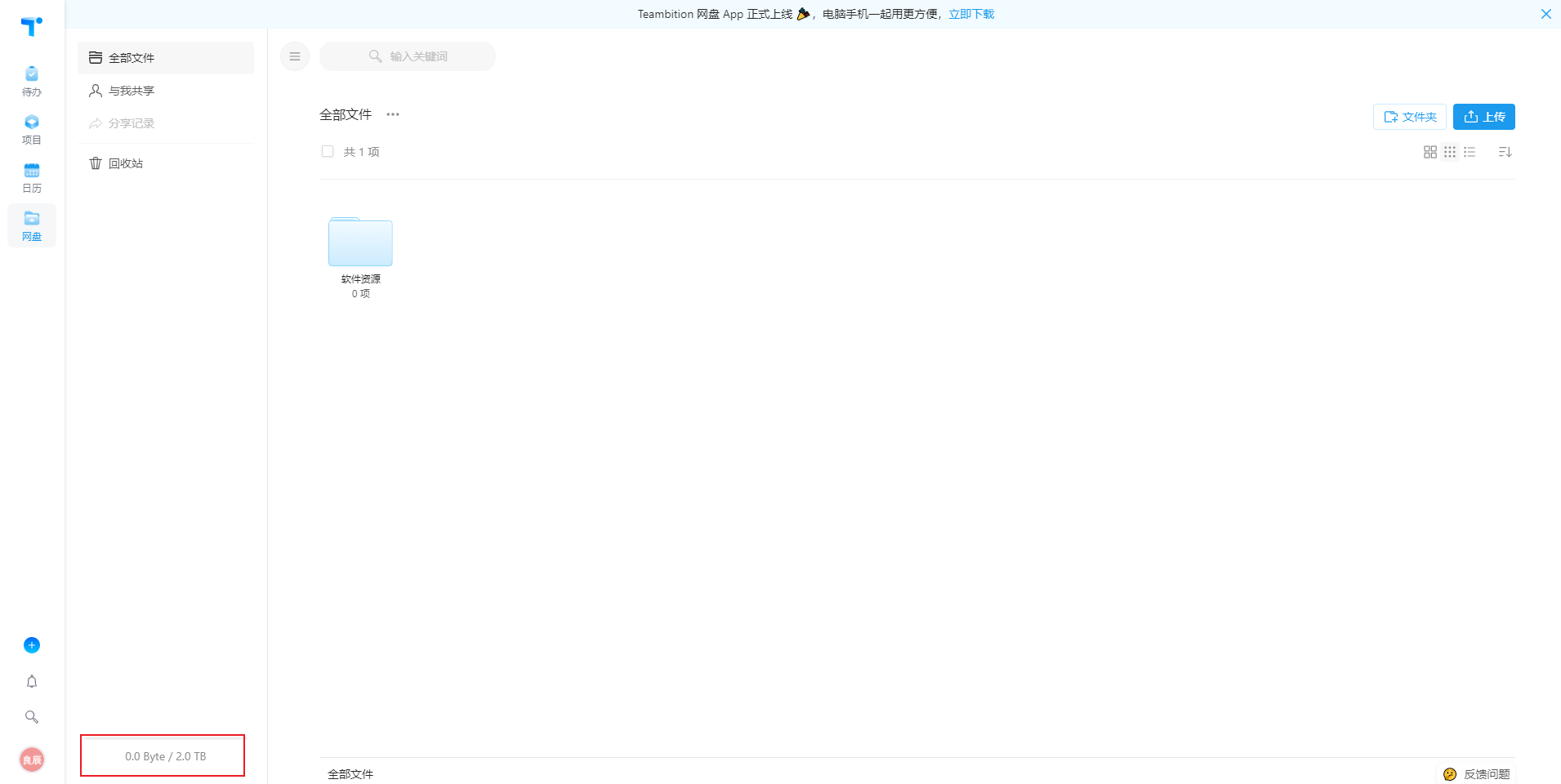Click the sidebar search magnifier icon
This screenshot has width=1561, height=784.
[x=32, y=717]
